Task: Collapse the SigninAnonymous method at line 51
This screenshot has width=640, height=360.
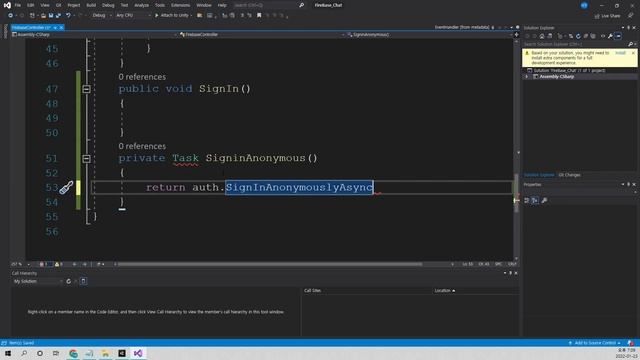Action: tap(86, 158)
